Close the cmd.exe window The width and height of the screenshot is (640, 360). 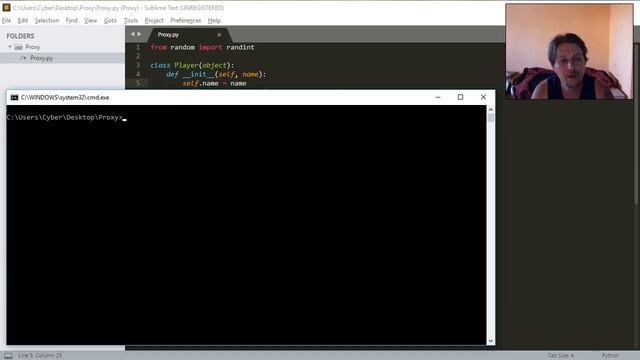tap(483, 97)
